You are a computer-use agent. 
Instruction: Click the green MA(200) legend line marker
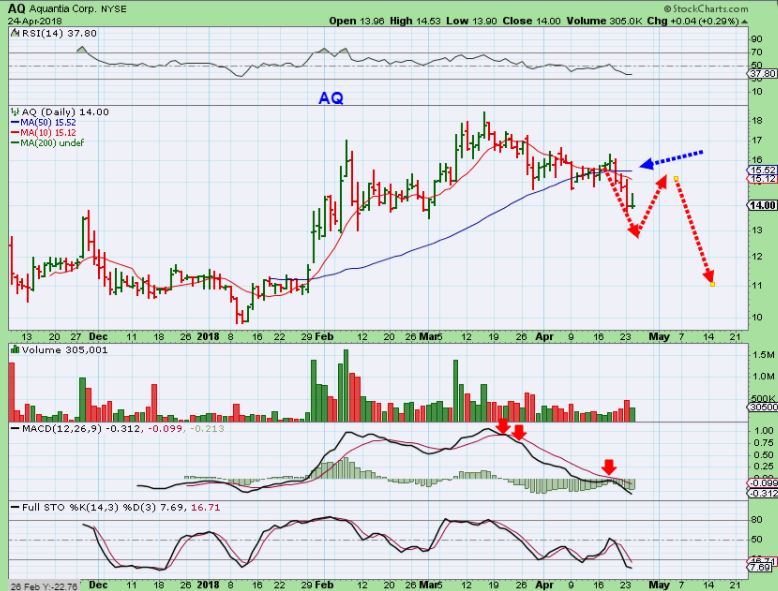[x=15, y=143]
